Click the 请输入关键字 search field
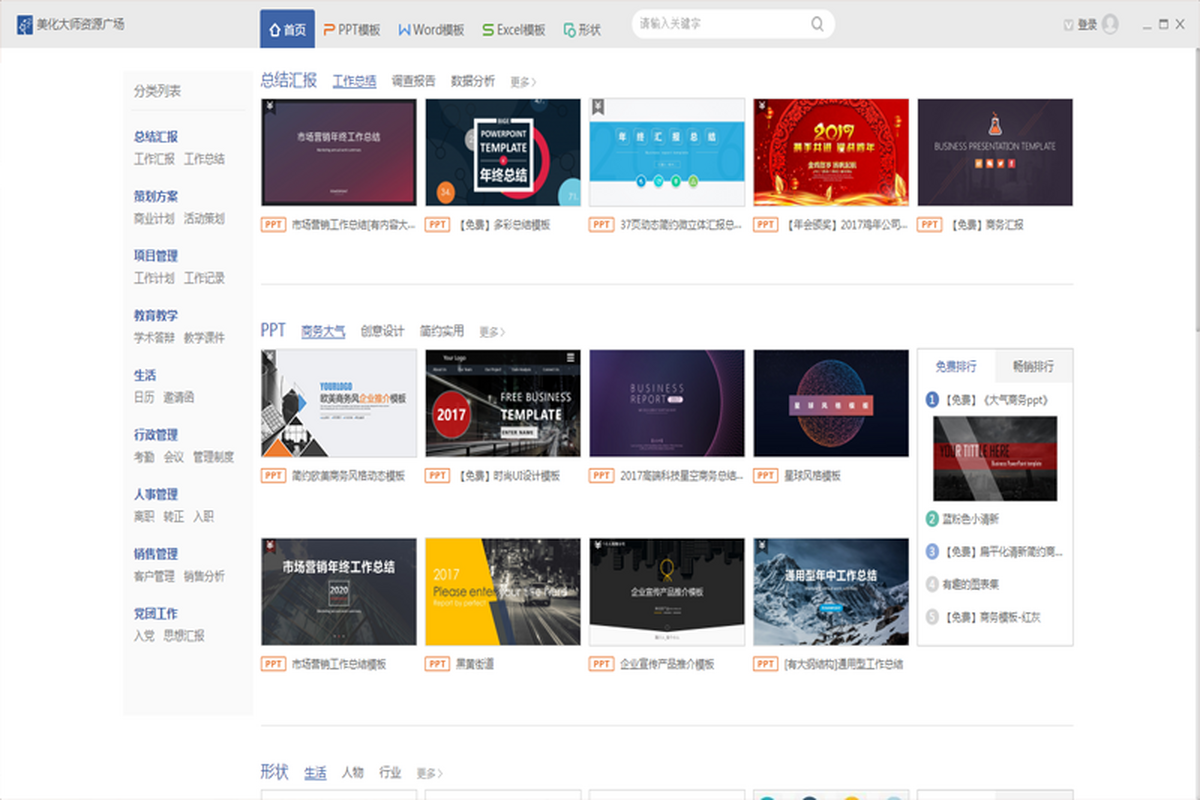Image resolution: width=1200 pixels, height=800 pixels. click(x=720, y=24)
